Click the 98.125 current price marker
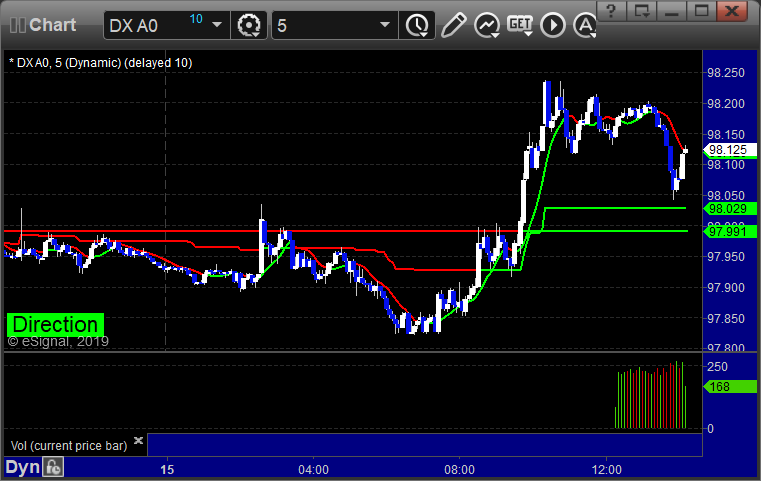761x481 pixels. coord(725,151)
